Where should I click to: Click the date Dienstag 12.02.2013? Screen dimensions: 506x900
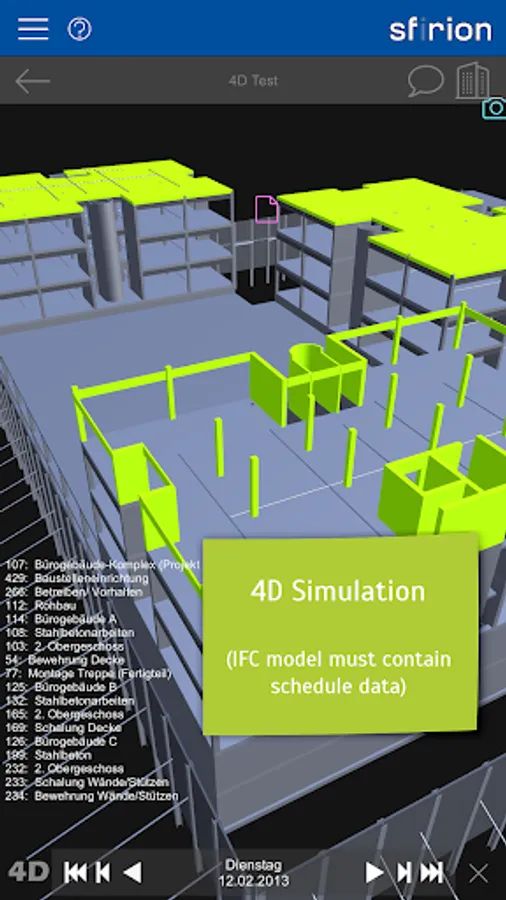tap(253, 872)
